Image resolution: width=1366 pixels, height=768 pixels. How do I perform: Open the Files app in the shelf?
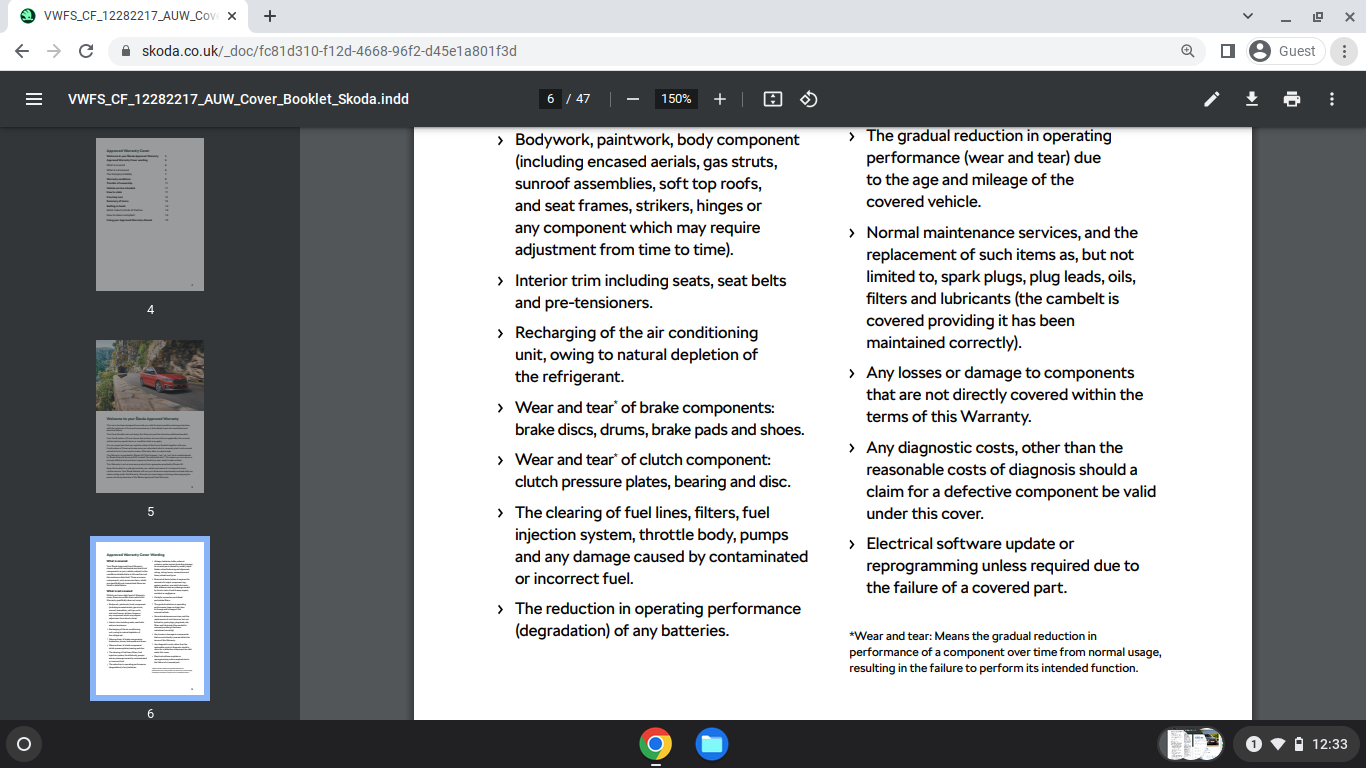[712, 744]
